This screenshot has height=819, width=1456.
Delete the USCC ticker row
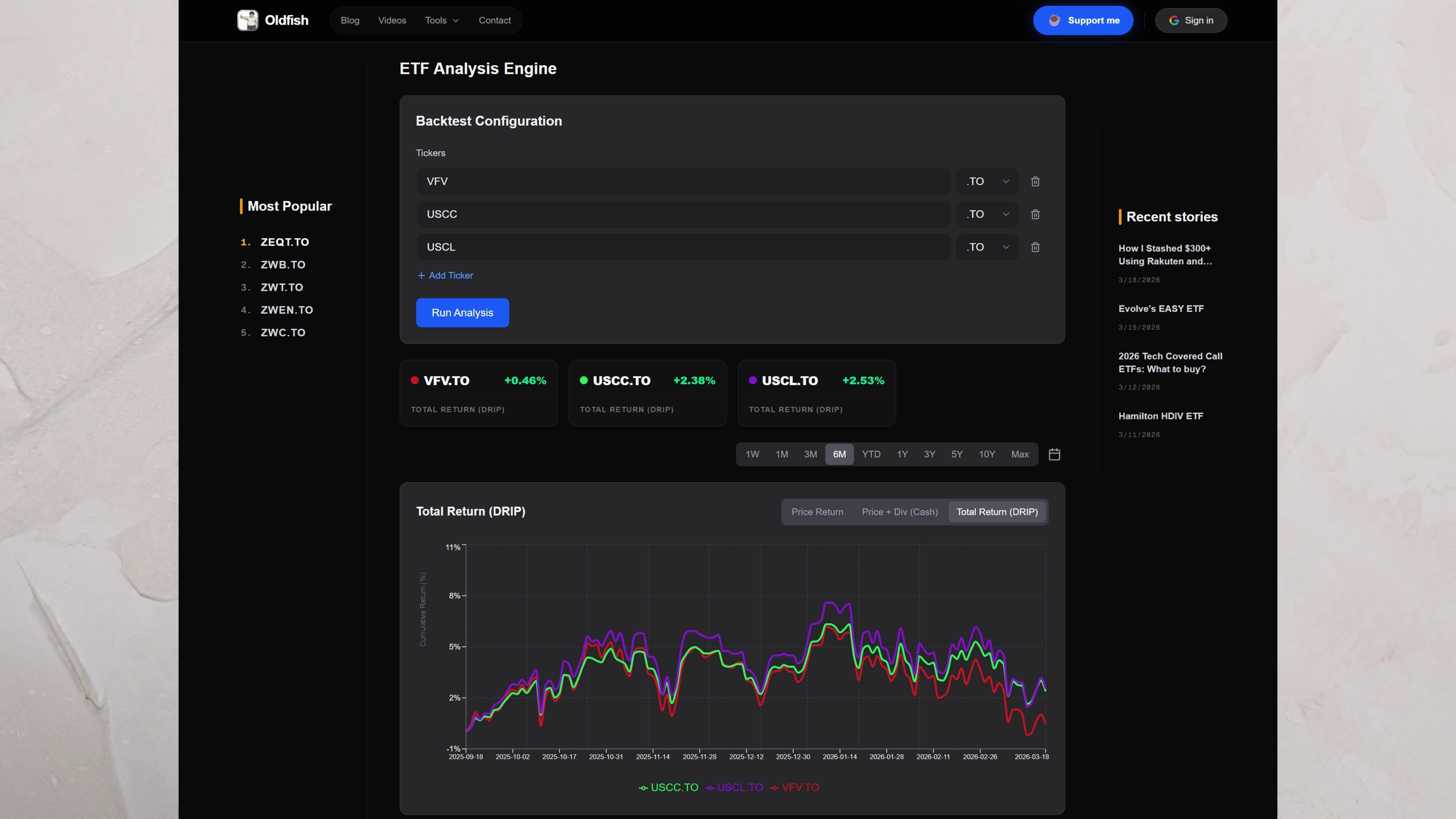[x=1035, y=214]
